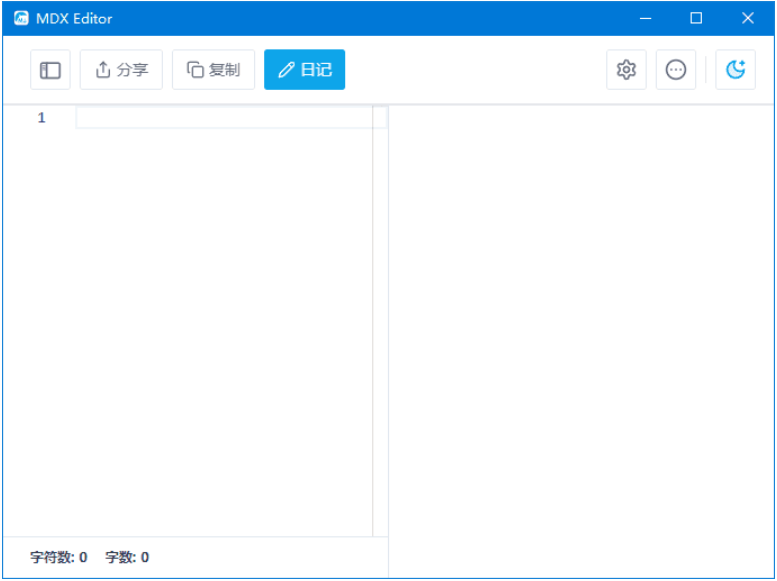This screenshot has width=777, height=581.
Task: Minimize the MDX Editor window
Action: (645, 18)
